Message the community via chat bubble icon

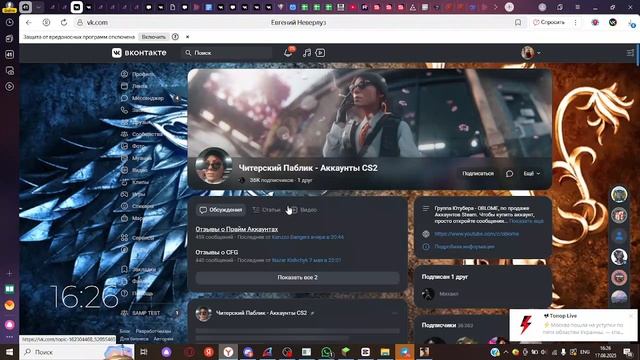pyautogui.click(x=509, y=173)
